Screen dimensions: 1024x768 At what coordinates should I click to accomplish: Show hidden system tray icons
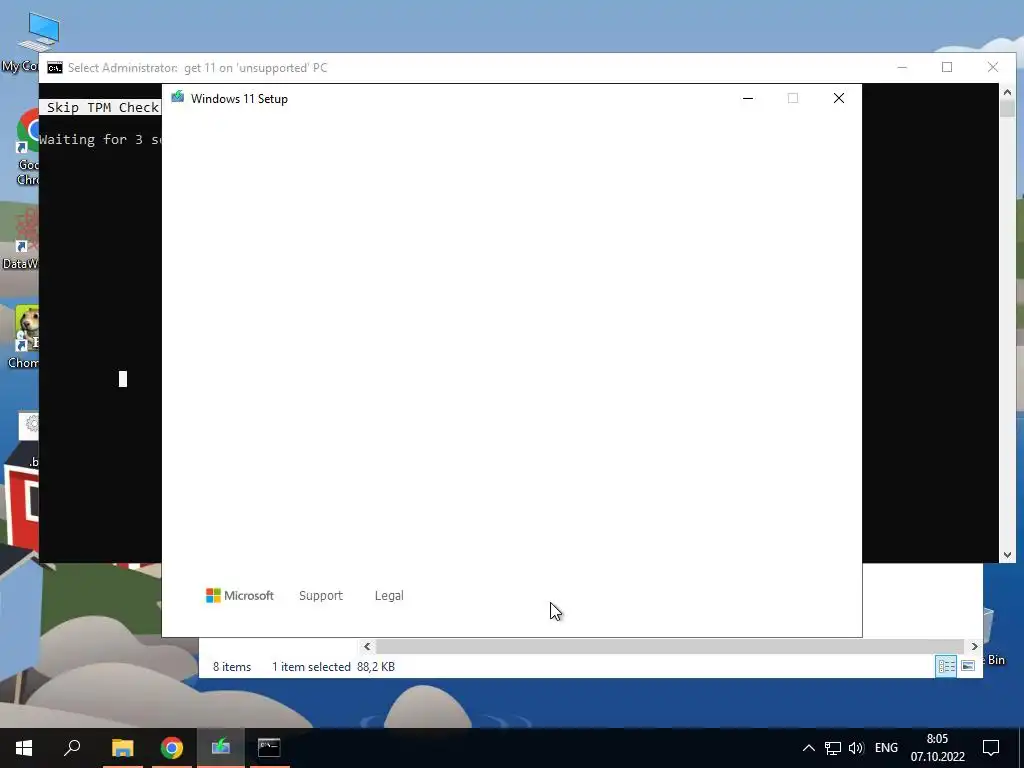point(808,748)
